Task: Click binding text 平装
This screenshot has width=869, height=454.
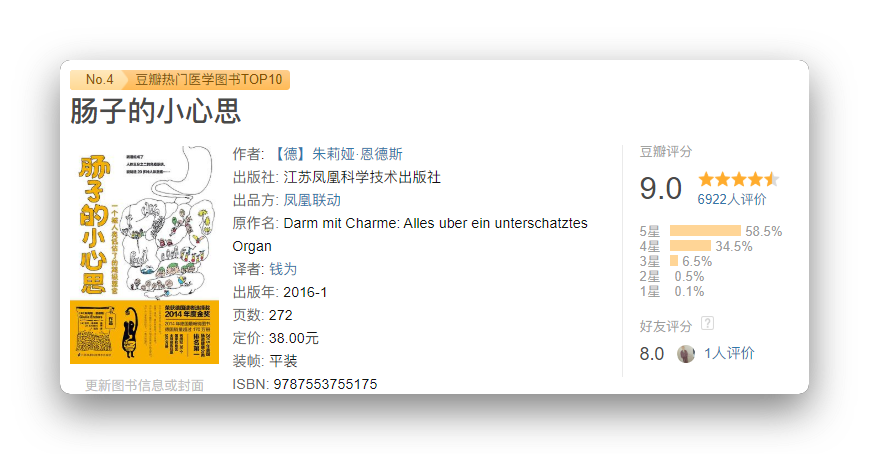Action: [283, 361]
